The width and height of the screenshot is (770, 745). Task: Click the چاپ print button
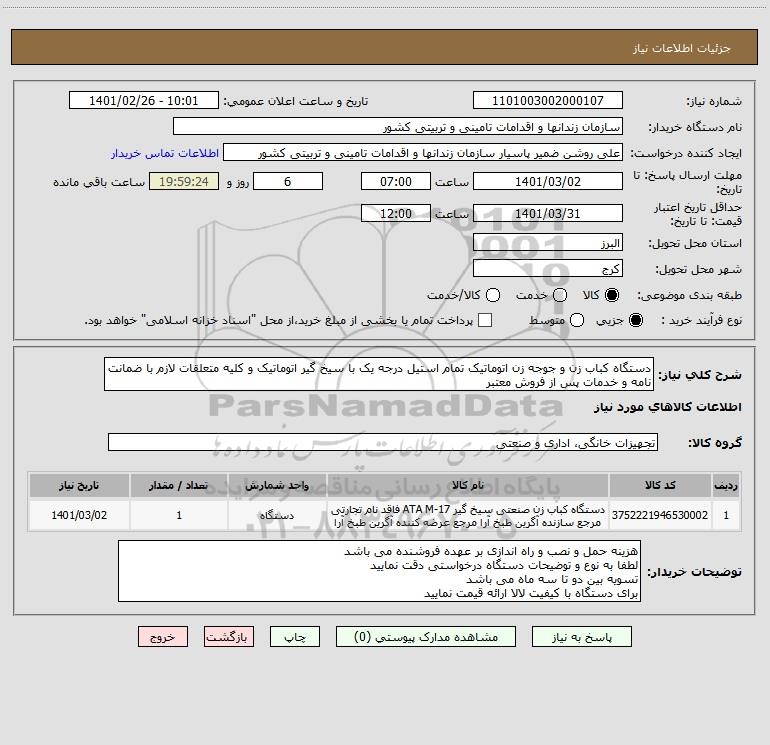click(x=295, y=637)
